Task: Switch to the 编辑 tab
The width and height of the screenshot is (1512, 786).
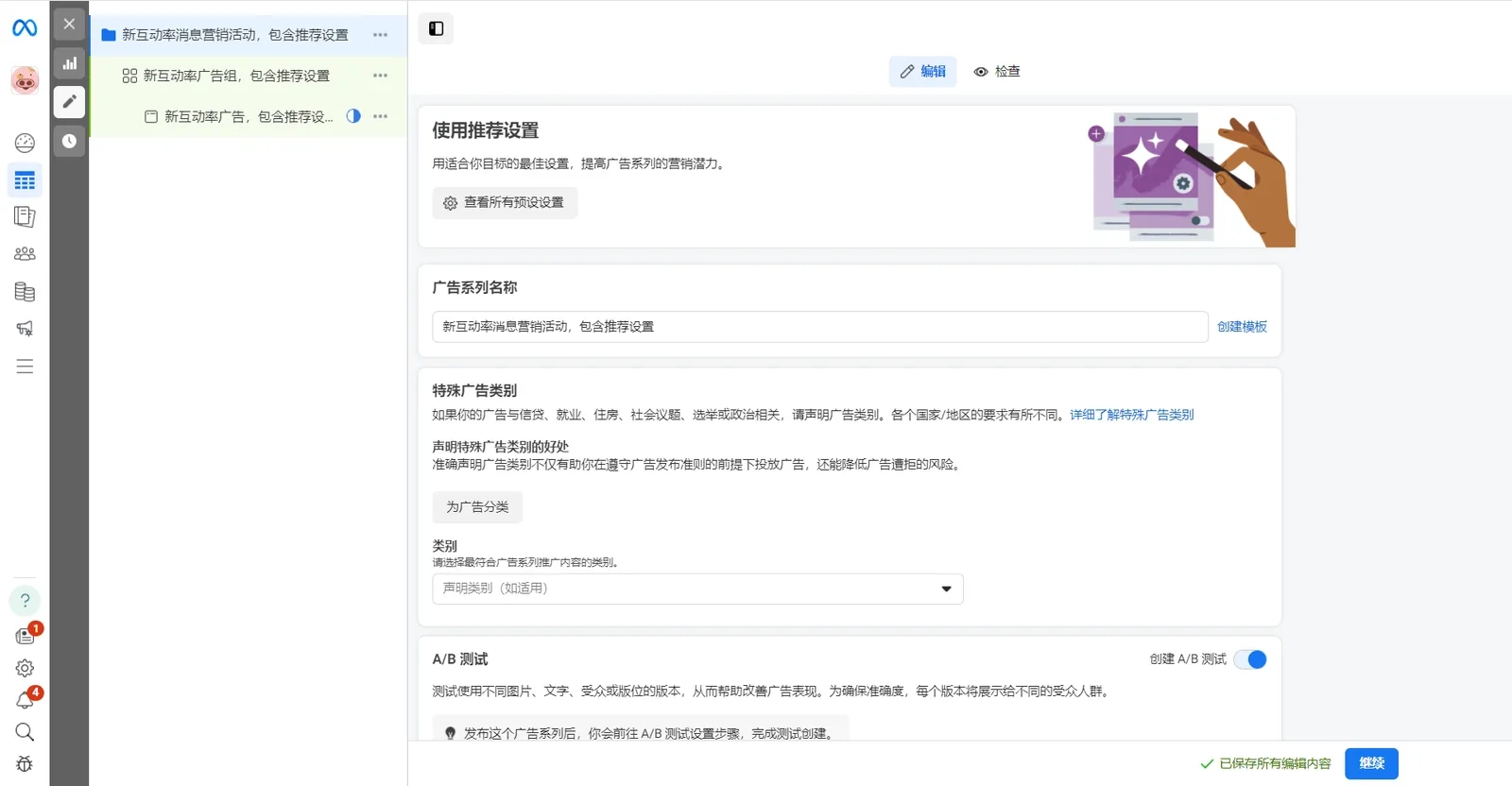Action: pyautogui.click(x=922, y=72)
